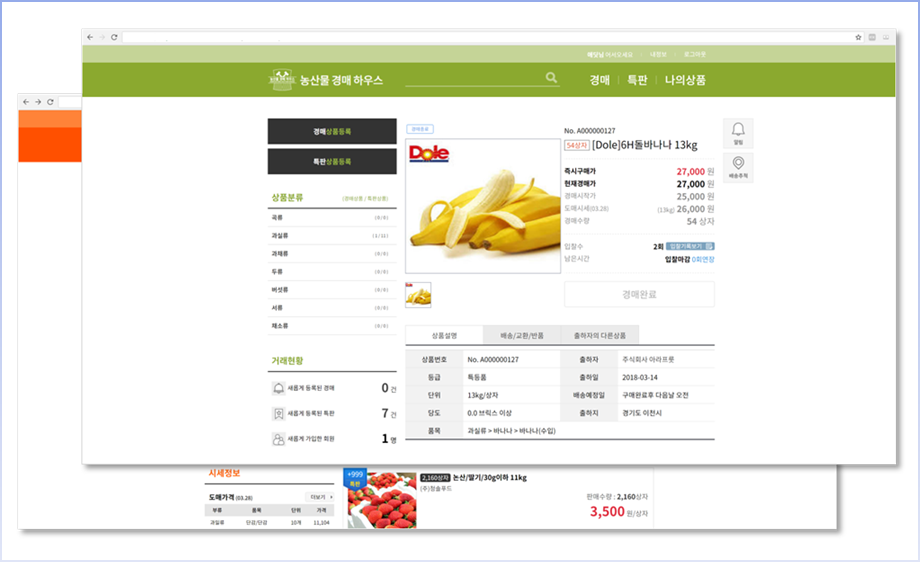
Task: Bookmark page with the star icon
Action: [x=858, y=37]
